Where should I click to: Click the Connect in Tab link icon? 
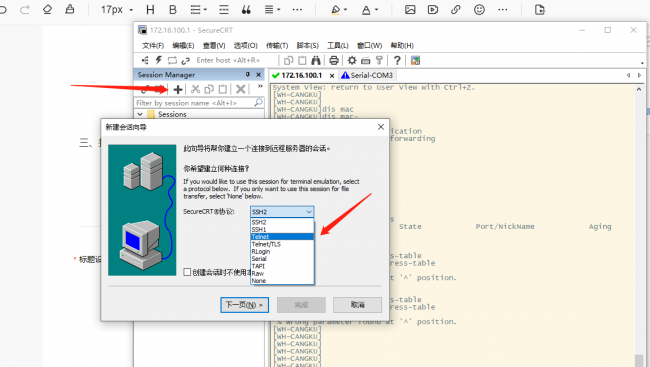point(185,61)
